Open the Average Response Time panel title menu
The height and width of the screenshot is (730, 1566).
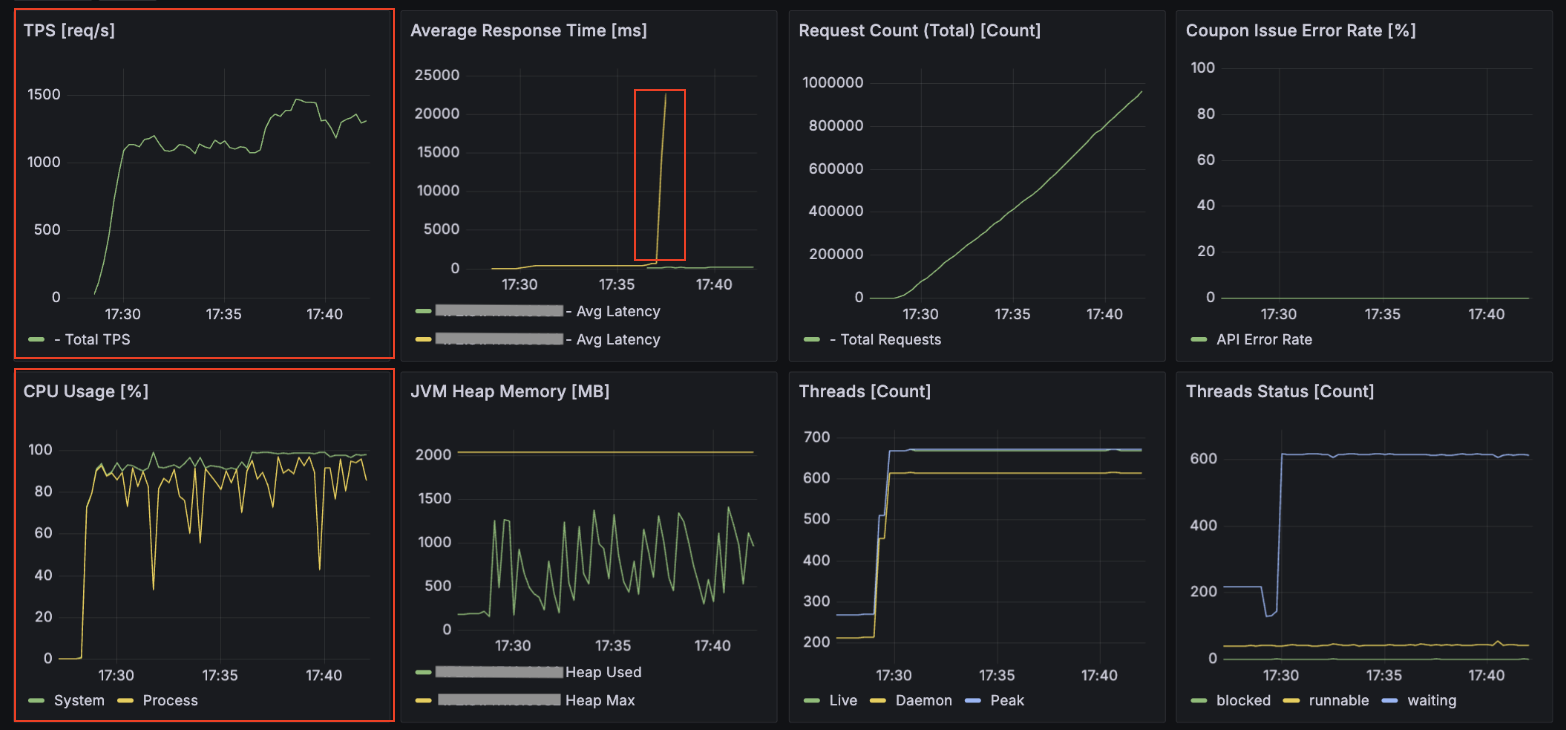(x=528, y=30)
